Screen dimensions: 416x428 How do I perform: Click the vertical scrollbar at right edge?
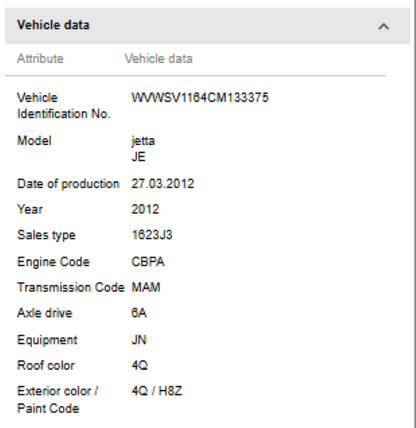413,214
